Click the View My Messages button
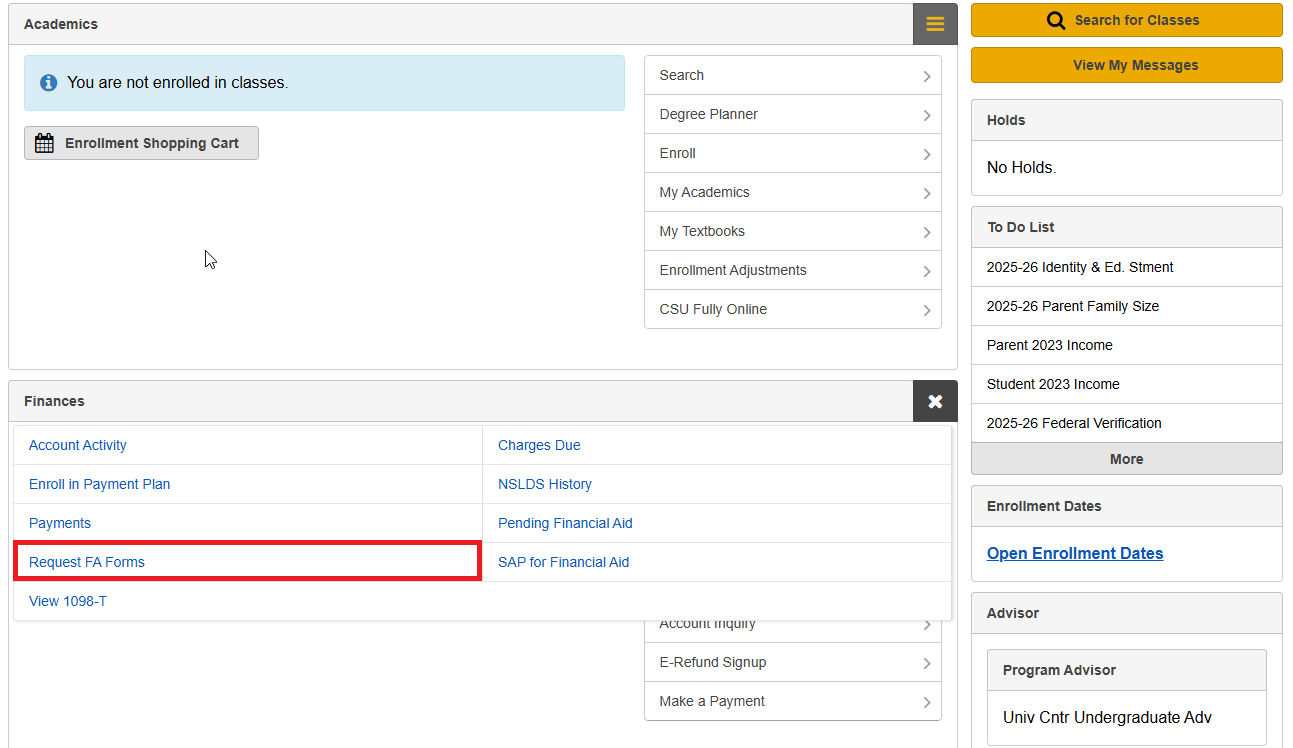 (x=1126, y=64)
